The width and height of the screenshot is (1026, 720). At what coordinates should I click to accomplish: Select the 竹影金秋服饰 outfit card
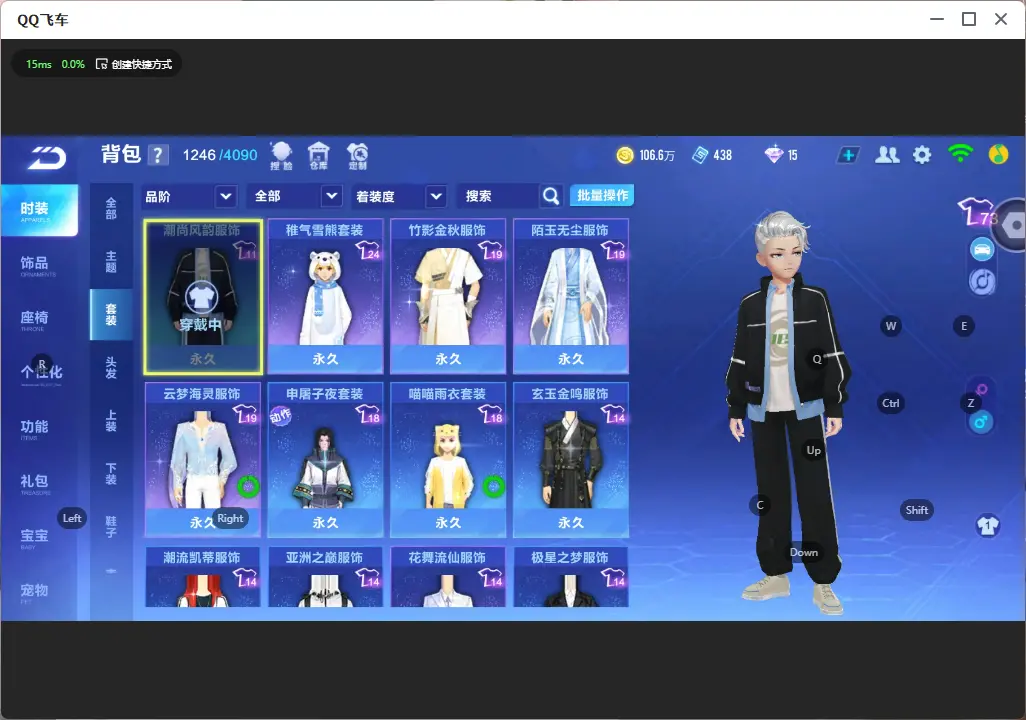tap(448, 297)
